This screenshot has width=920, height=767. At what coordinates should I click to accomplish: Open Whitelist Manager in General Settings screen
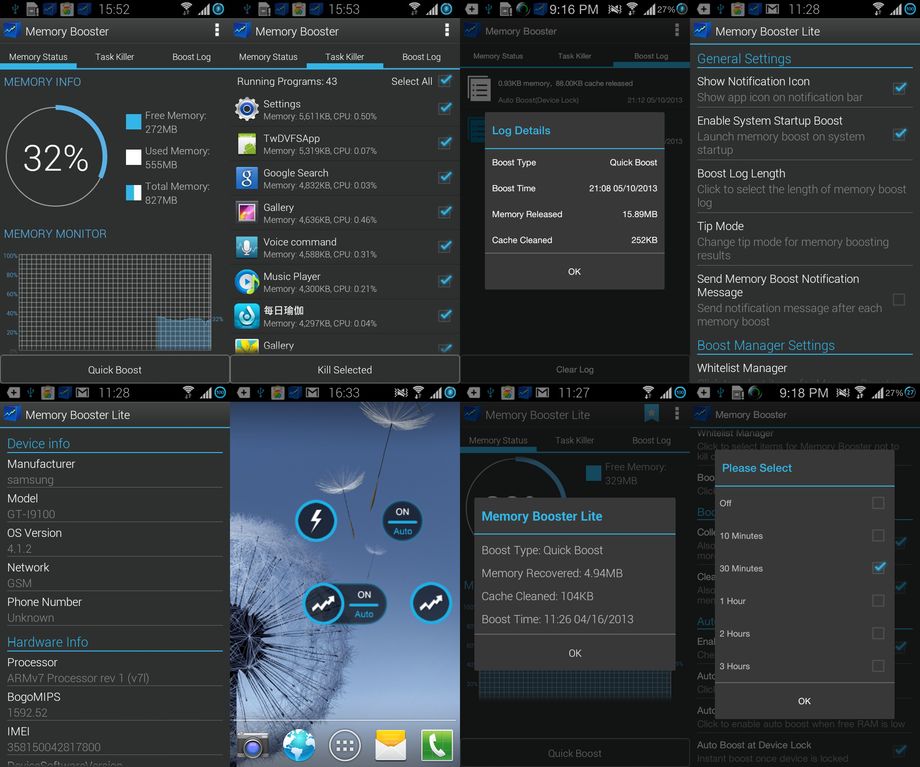pyautogui.click(x=803, y=369)
